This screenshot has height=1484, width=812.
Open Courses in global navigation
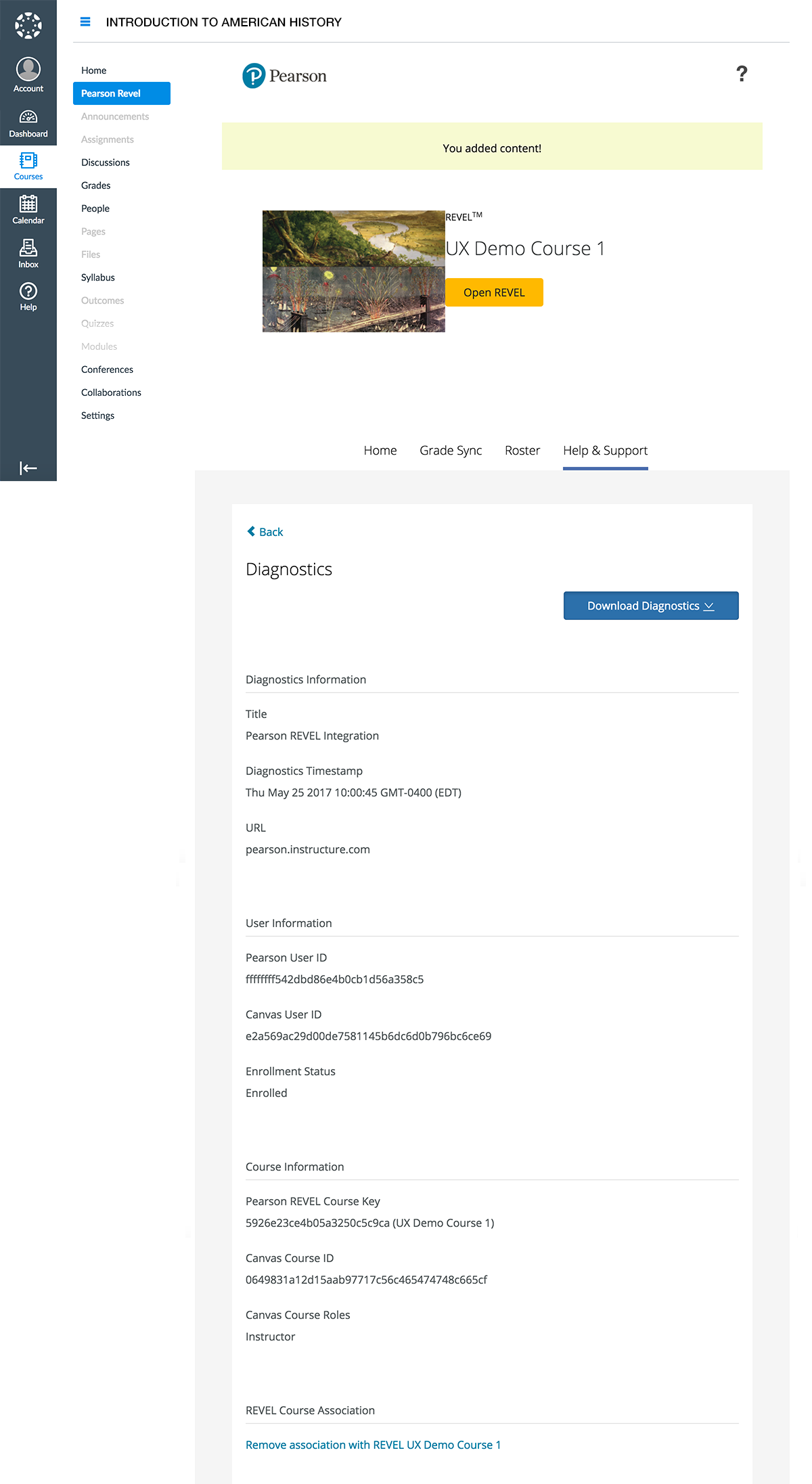pyautogui.click(x=28, y=166)
